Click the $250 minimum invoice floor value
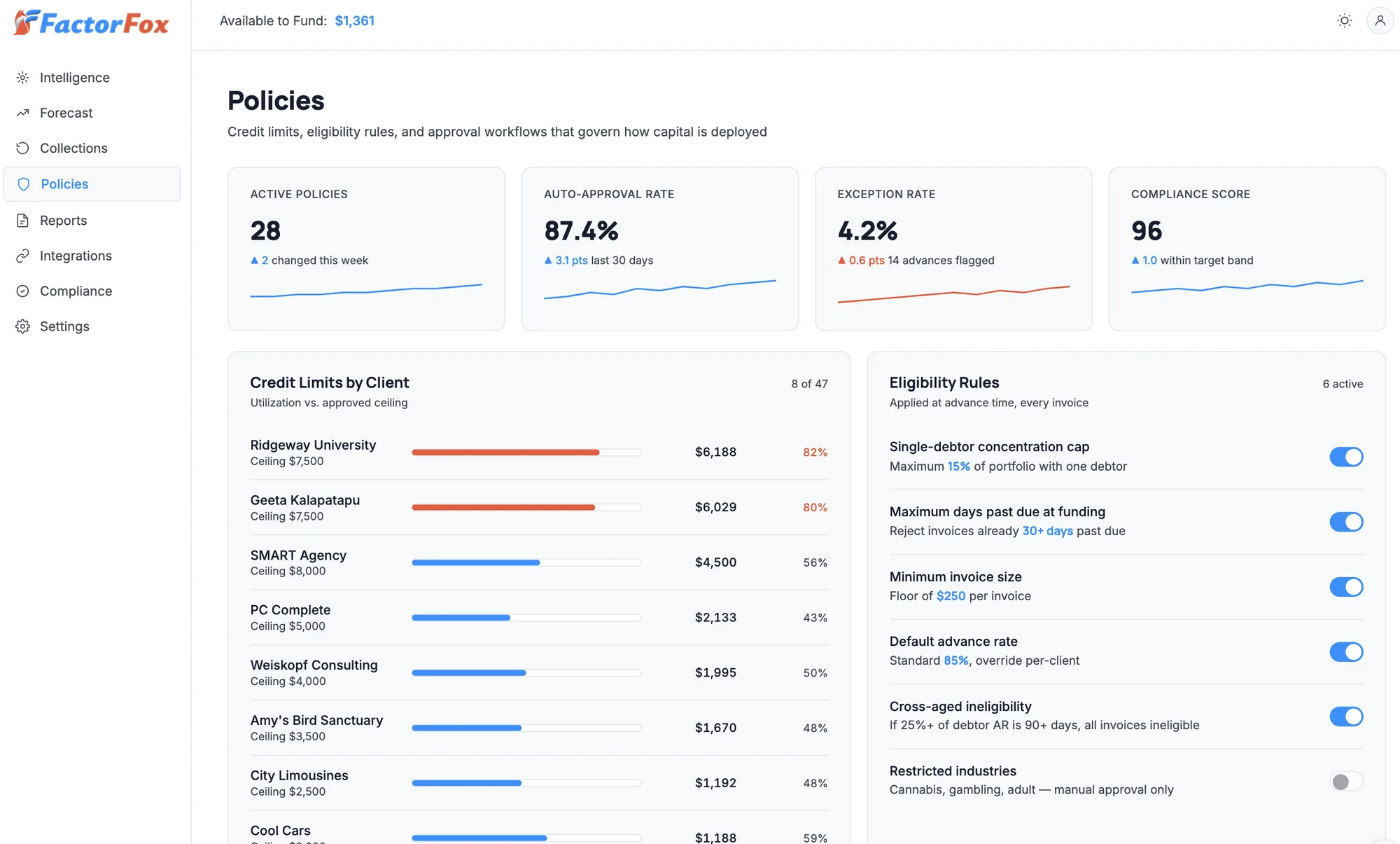The image size is (1400, 844). (x=951, y=596)
